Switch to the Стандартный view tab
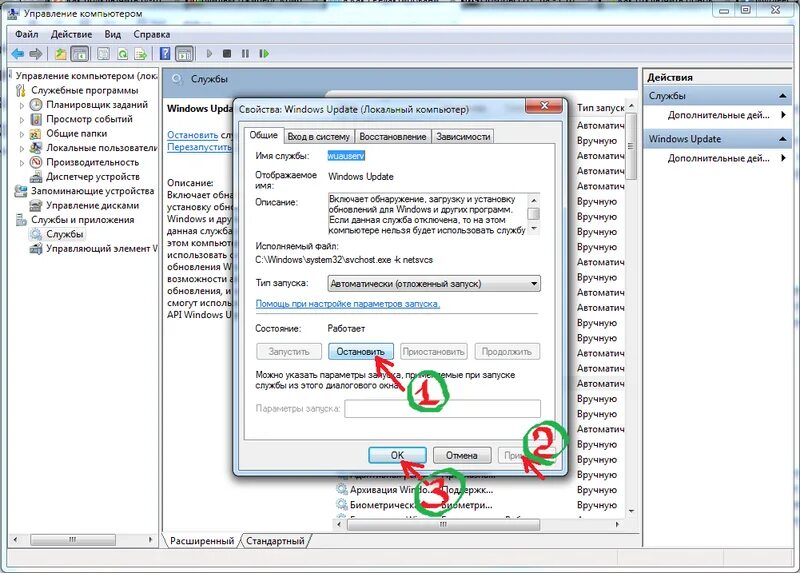 click(x=275, y=540)
